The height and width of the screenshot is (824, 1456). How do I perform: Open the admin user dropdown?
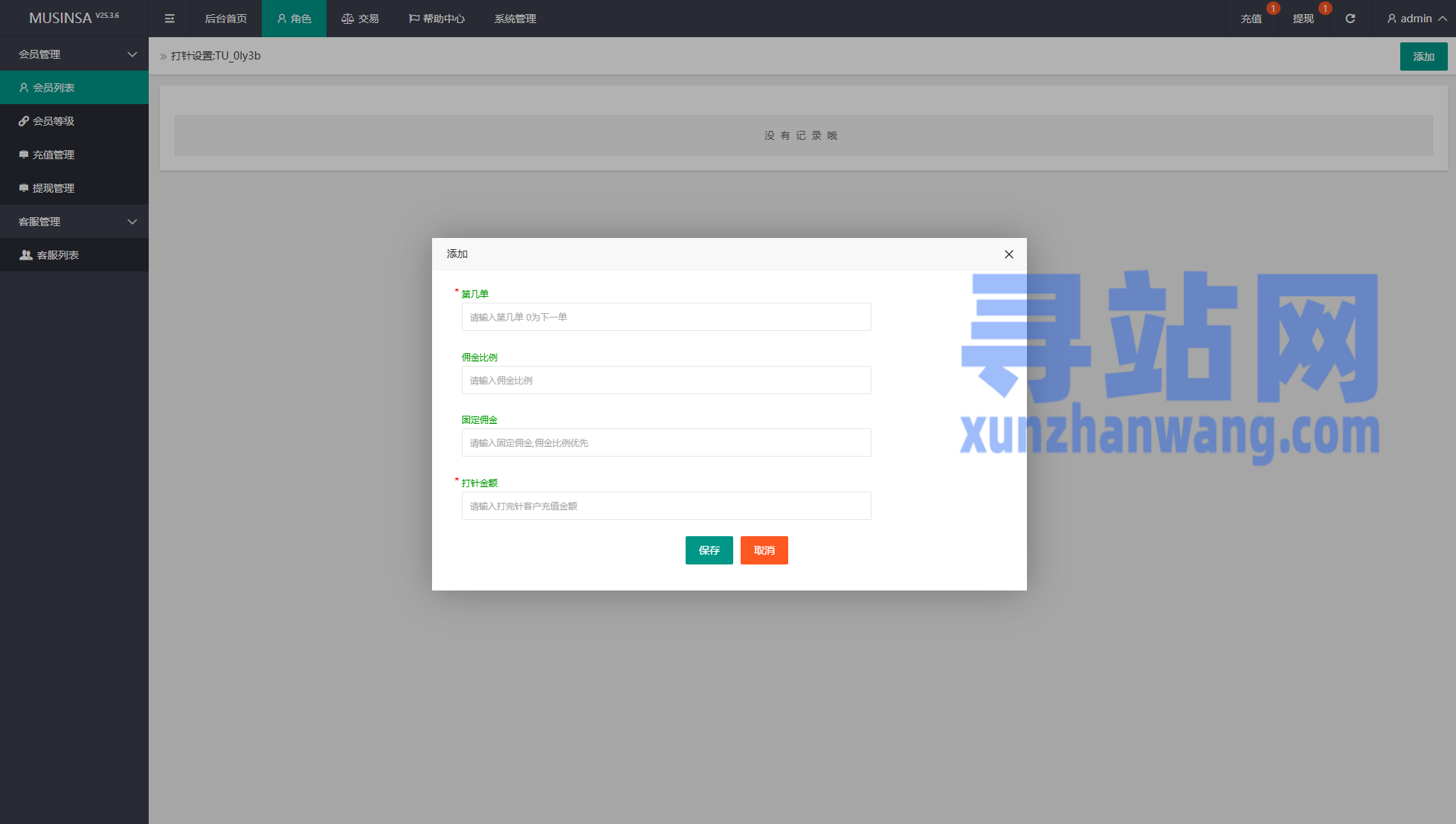(x=1416, y=19)
